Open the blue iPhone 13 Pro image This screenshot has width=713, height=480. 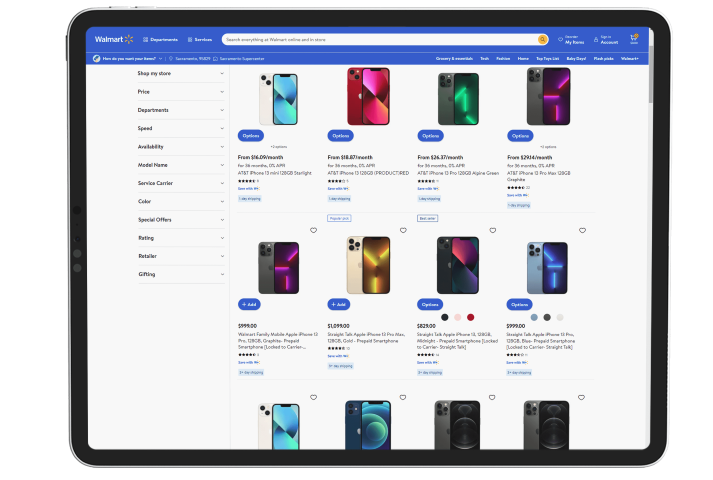coord(547,268)
